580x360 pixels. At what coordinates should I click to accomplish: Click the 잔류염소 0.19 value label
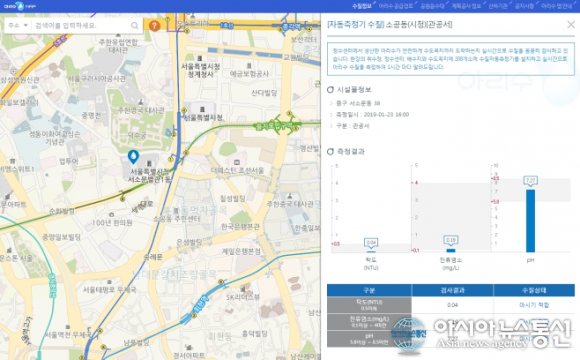[x=451, y=240]
